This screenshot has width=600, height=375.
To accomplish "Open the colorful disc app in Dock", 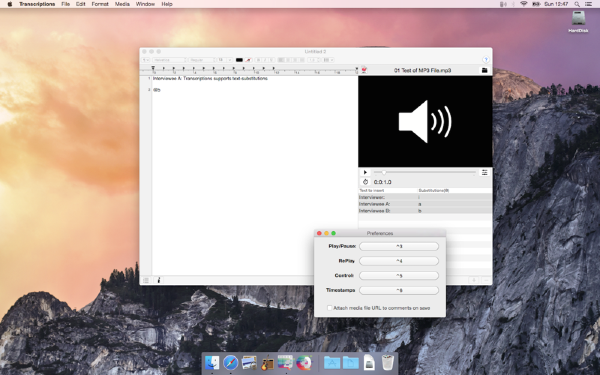I will coord(304,363).
